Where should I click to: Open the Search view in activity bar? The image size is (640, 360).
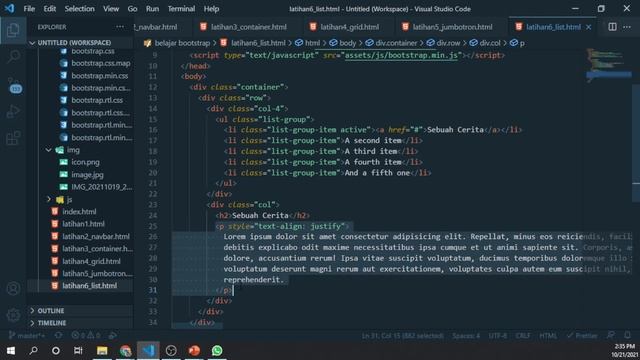(x=13, y=57)
